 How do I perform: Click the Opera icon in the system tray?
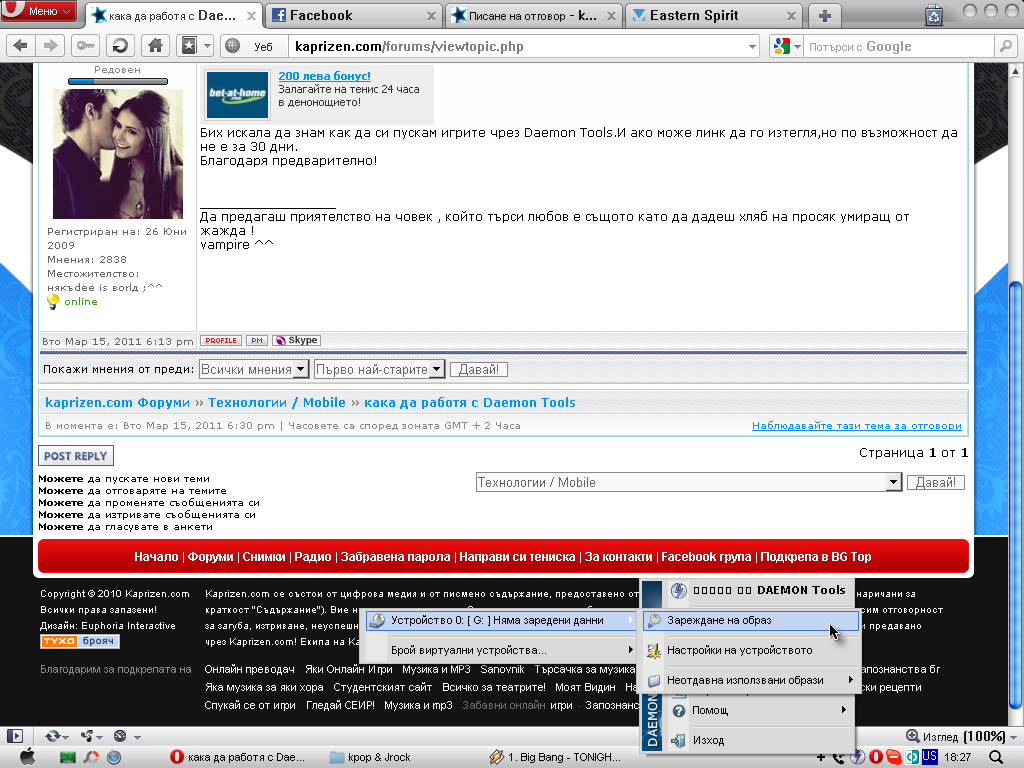pyautogui.click(x=876, y=757)
